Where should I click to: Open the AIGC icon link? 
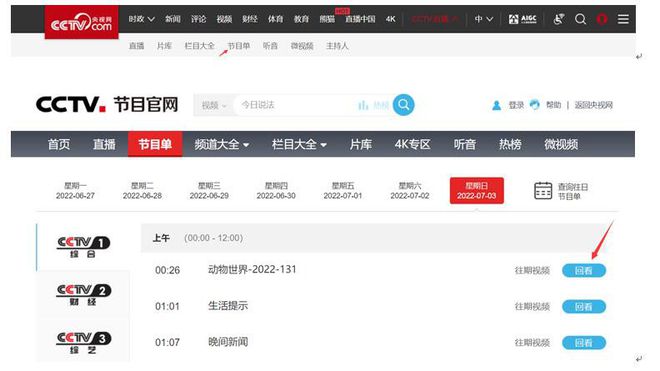click(522, 19)
